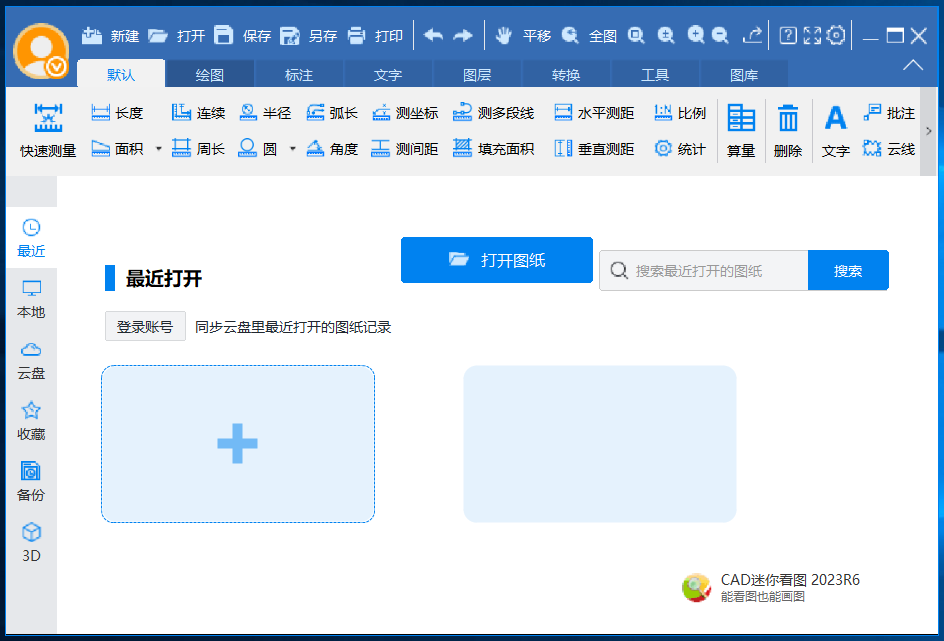
Task: Click the Delete (删除) trash icon
Action: (788, 130)
